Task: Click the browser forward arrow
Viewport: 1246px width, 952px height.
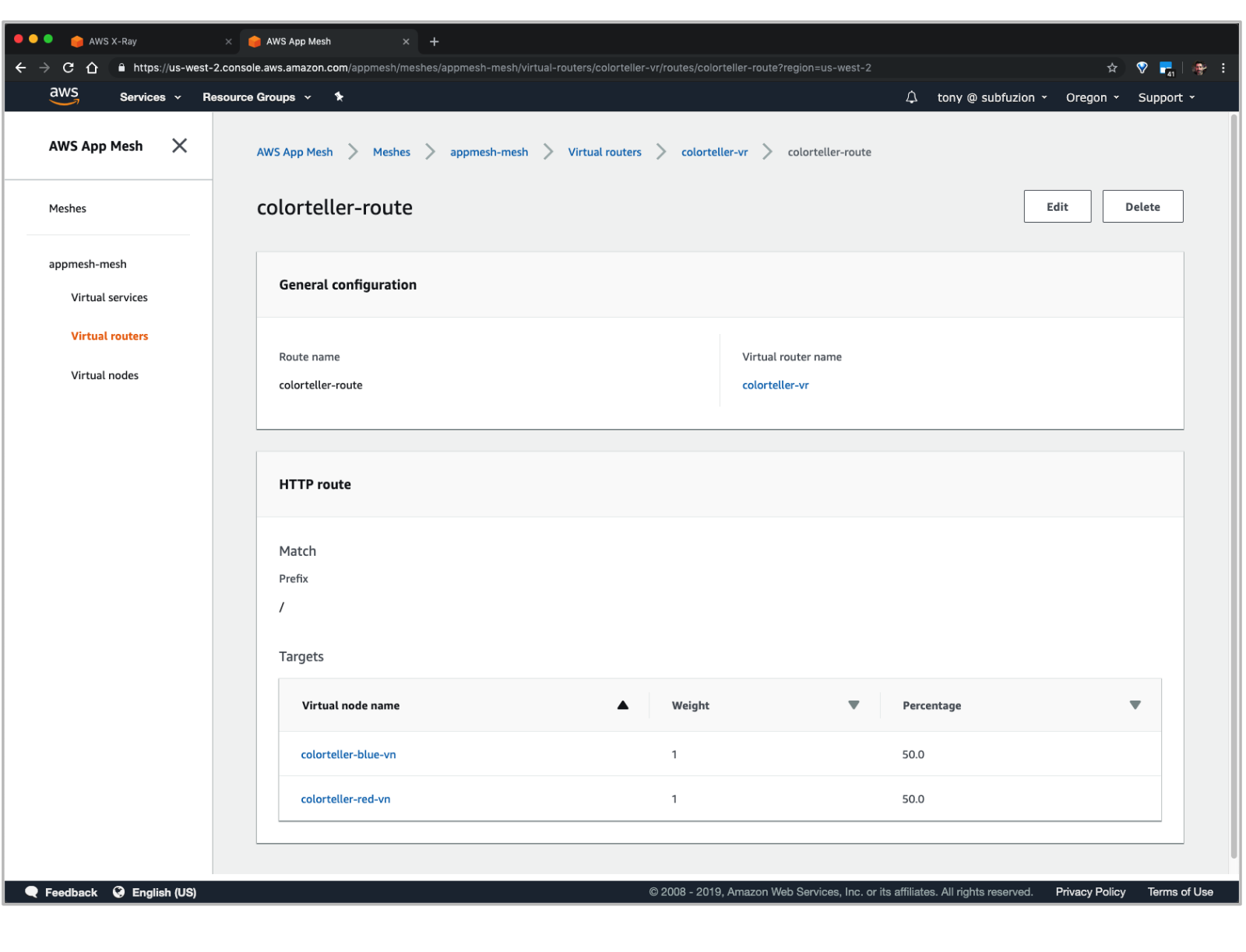Action: [44, 68]
